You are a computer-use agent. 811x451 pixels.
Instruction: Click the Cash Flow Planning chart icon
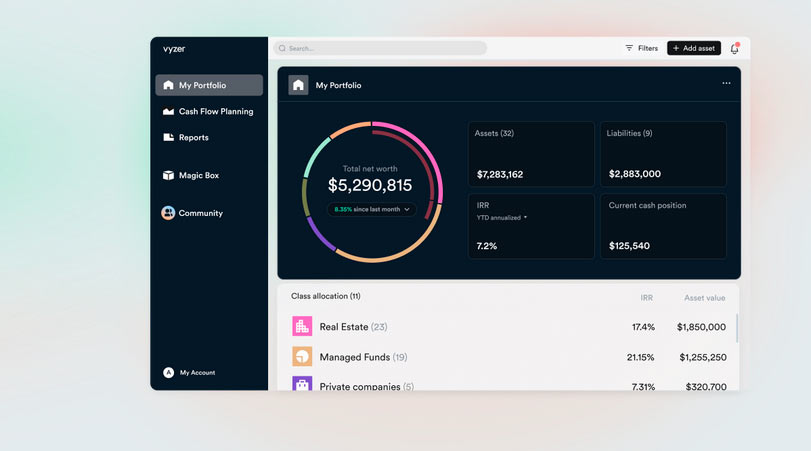168,111
